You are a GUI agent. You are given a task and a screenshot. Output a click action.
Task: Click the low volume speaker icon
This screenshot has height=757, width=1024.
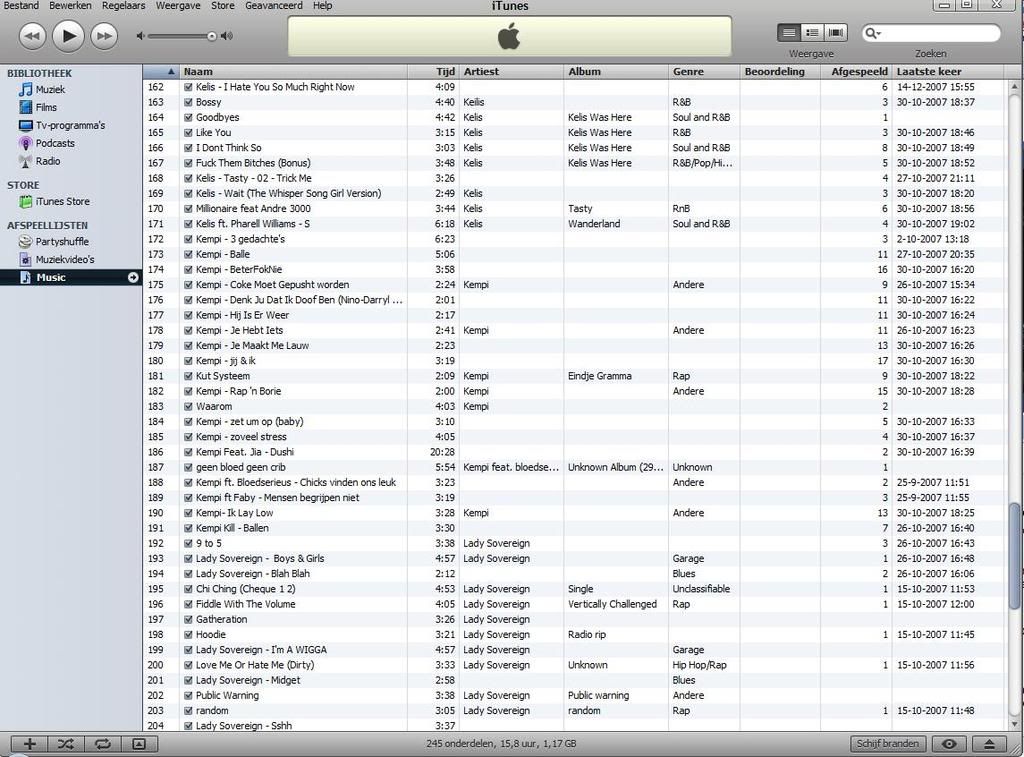(140, 36)
